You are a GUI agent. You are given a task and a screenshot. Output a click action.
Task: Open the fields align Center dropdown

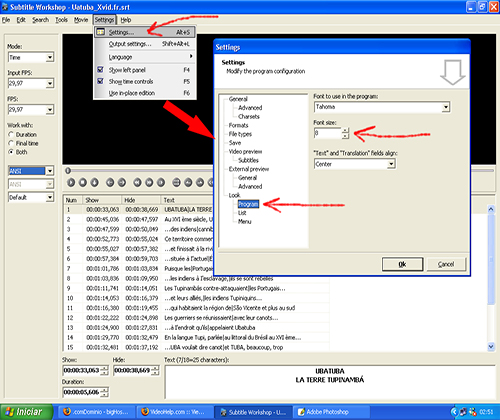[391, 164]
